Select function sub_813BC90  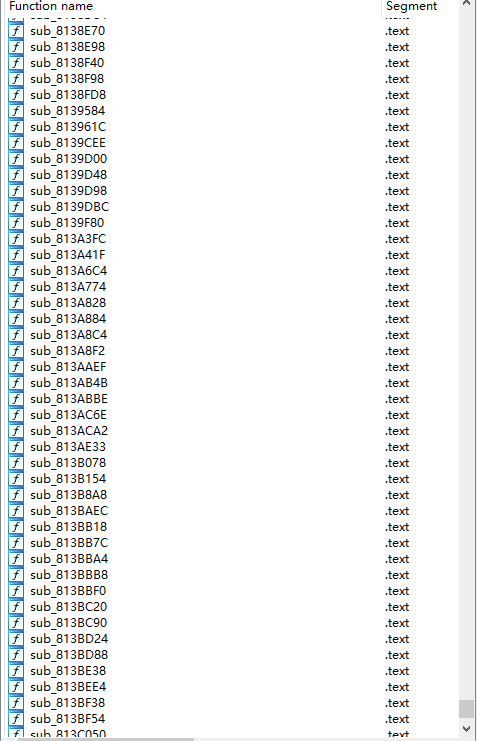(x=69, y=623)
